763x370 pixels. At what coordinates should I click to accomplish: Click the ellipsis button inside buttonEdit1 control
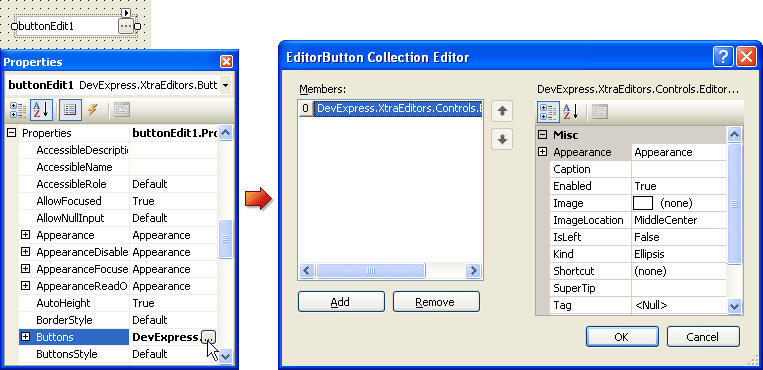click(126, 26)
